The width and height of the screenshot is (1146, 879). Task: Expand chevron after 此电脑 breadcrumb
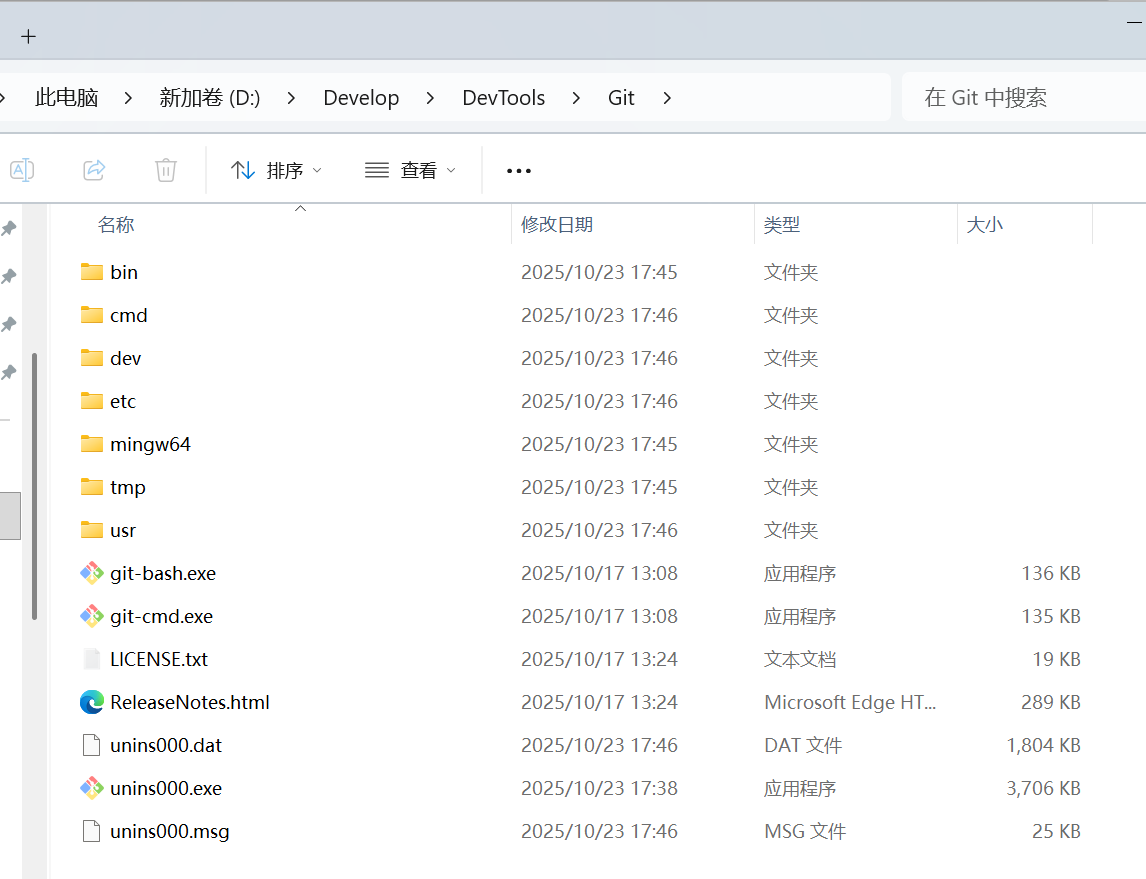[x=129, y=98]
